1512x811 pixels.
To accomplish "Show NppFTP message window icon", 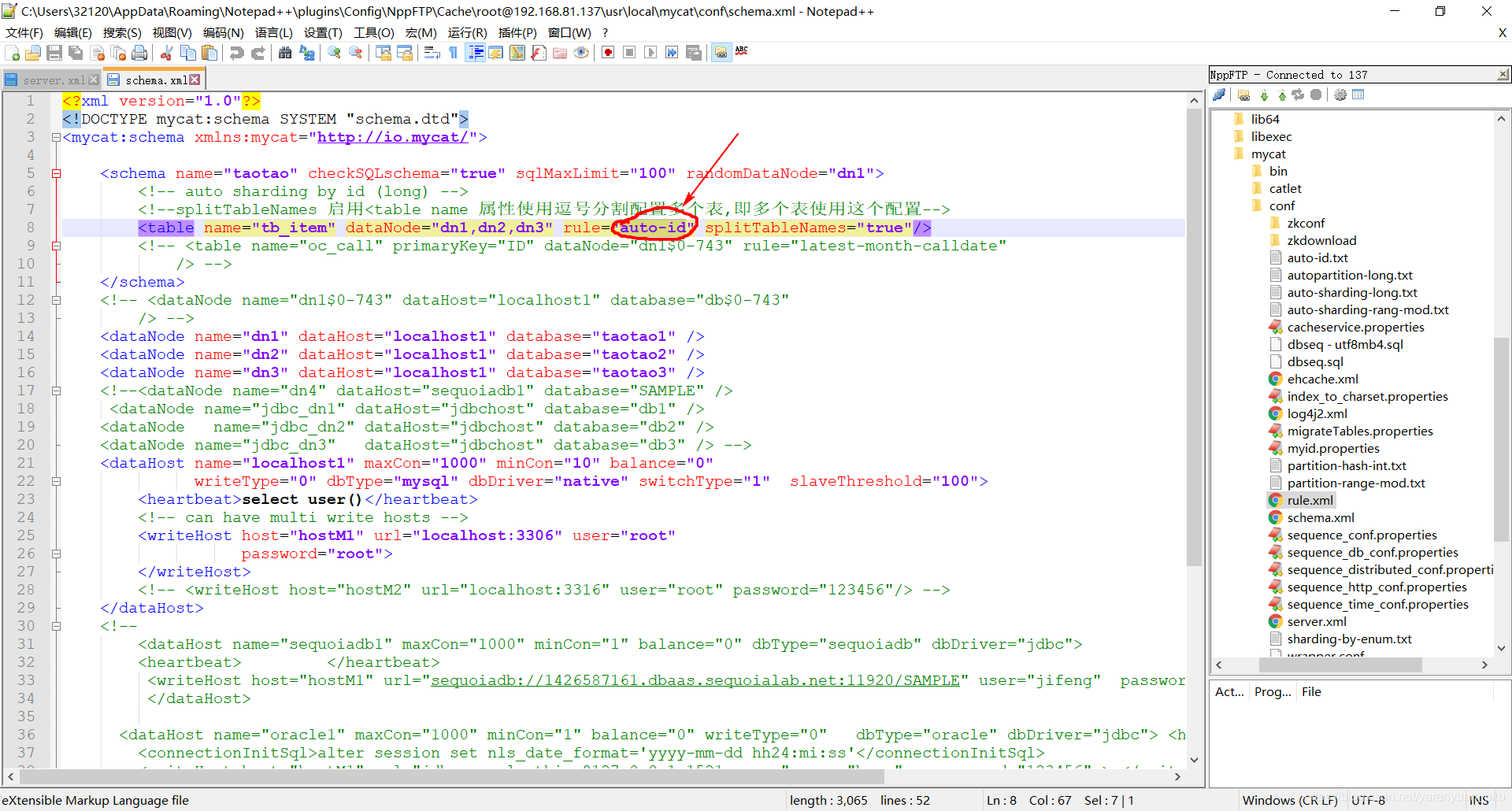I will pos(1358,95).
